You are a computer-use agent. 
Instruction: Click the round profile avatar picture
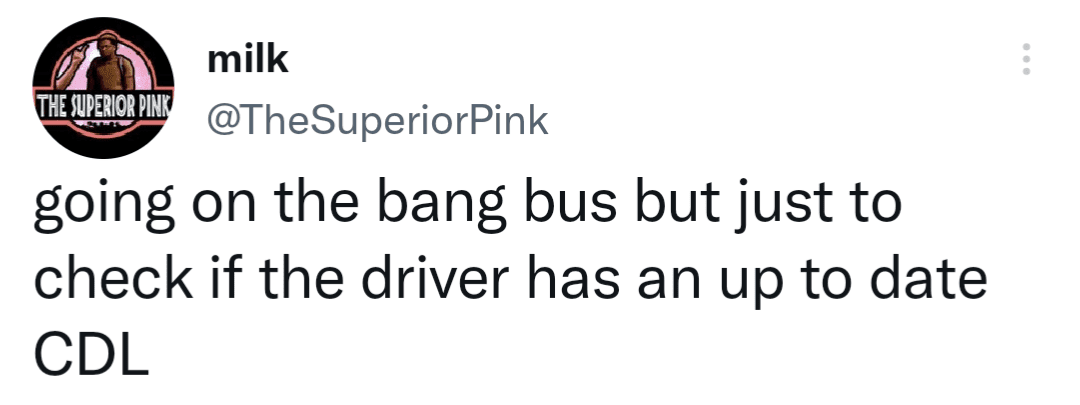point(104,88)
